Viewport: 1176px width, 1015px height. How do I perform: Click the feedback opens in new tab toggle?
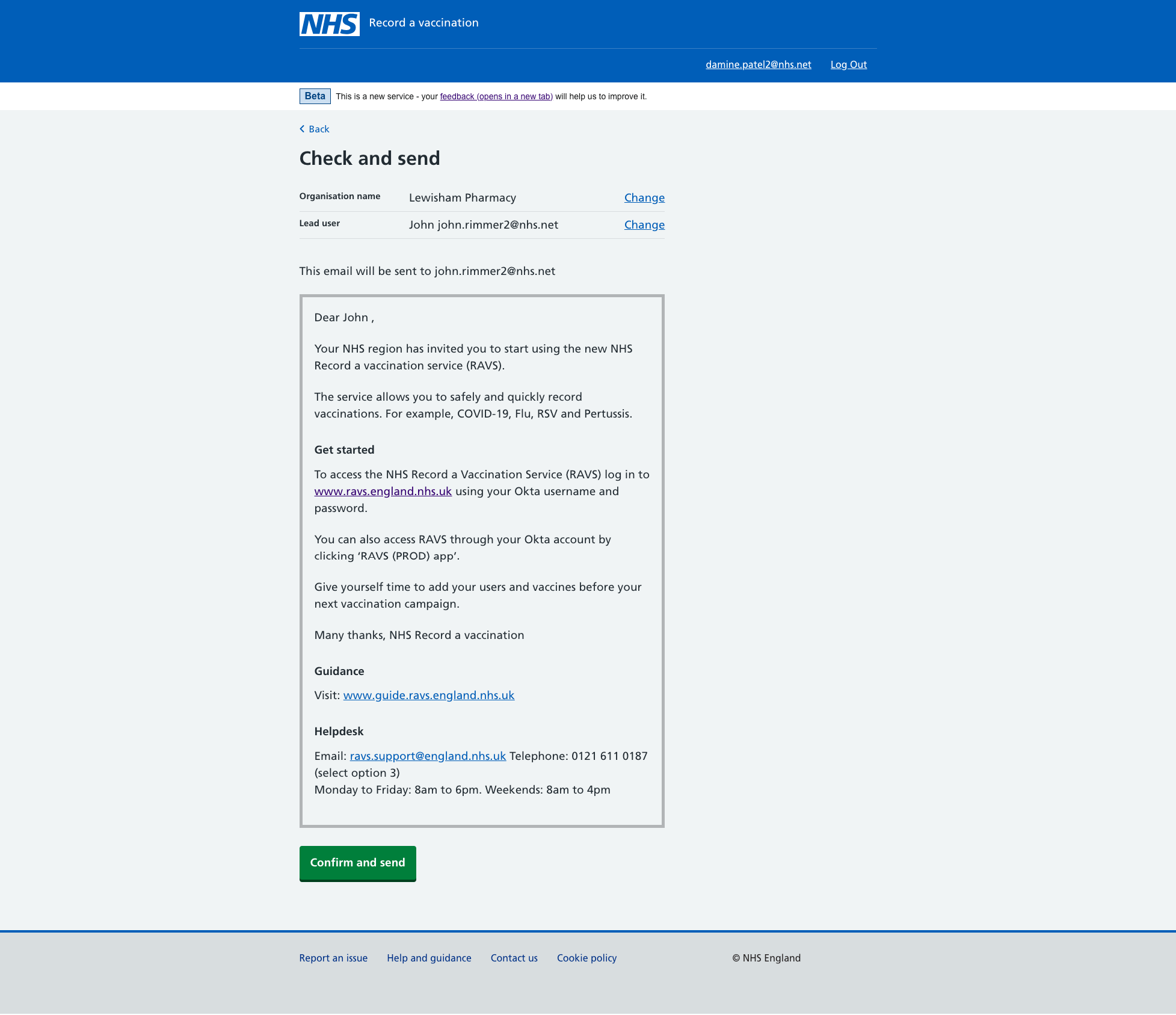(496, 96)
